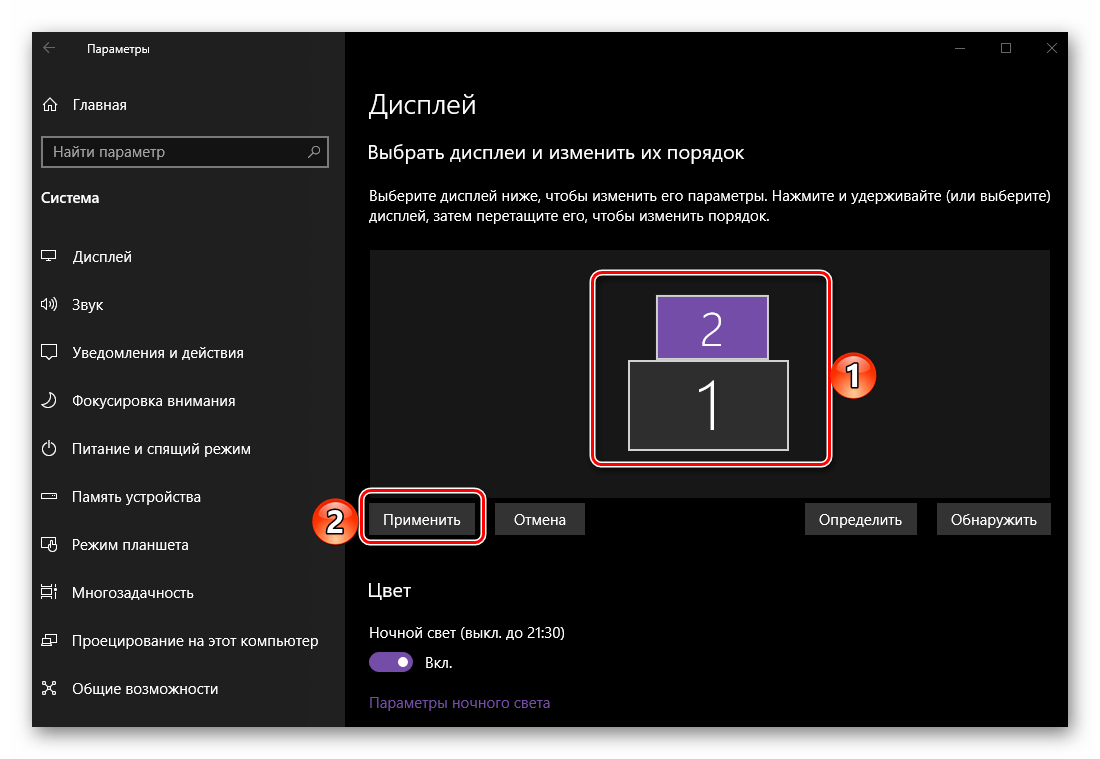Image resolution: width=1100 pixels, height=759 pixels.
Task: Select display 2 in the arrangement
Action: tap(711, 327)
